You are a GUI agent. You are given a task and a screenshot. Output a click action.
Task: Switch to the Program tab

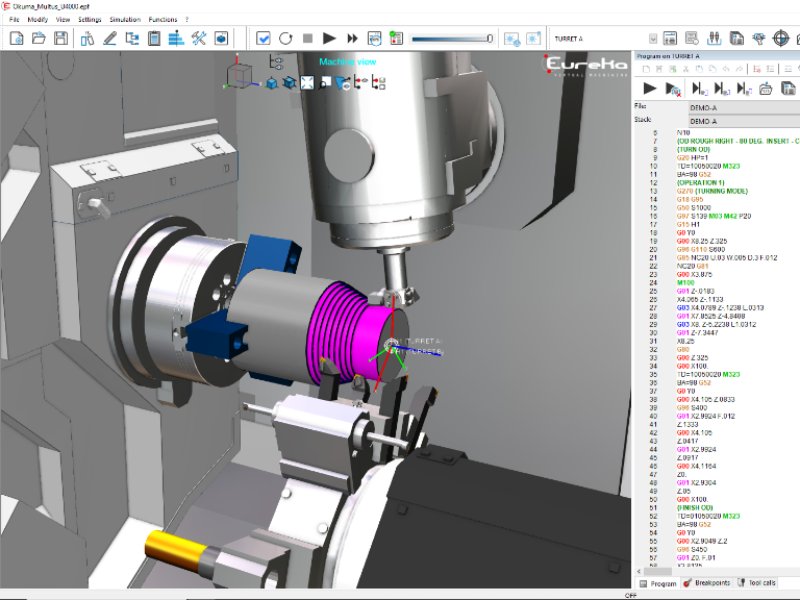[x=658, y=583]
